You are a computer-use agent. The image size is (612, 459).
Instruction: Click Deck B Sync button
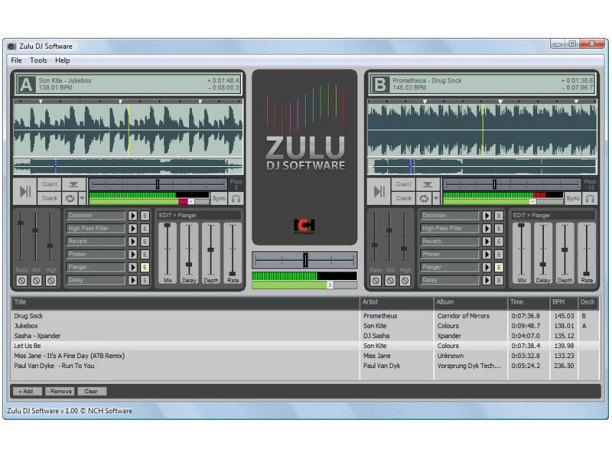pyautogui.click(x=573, y=199)
